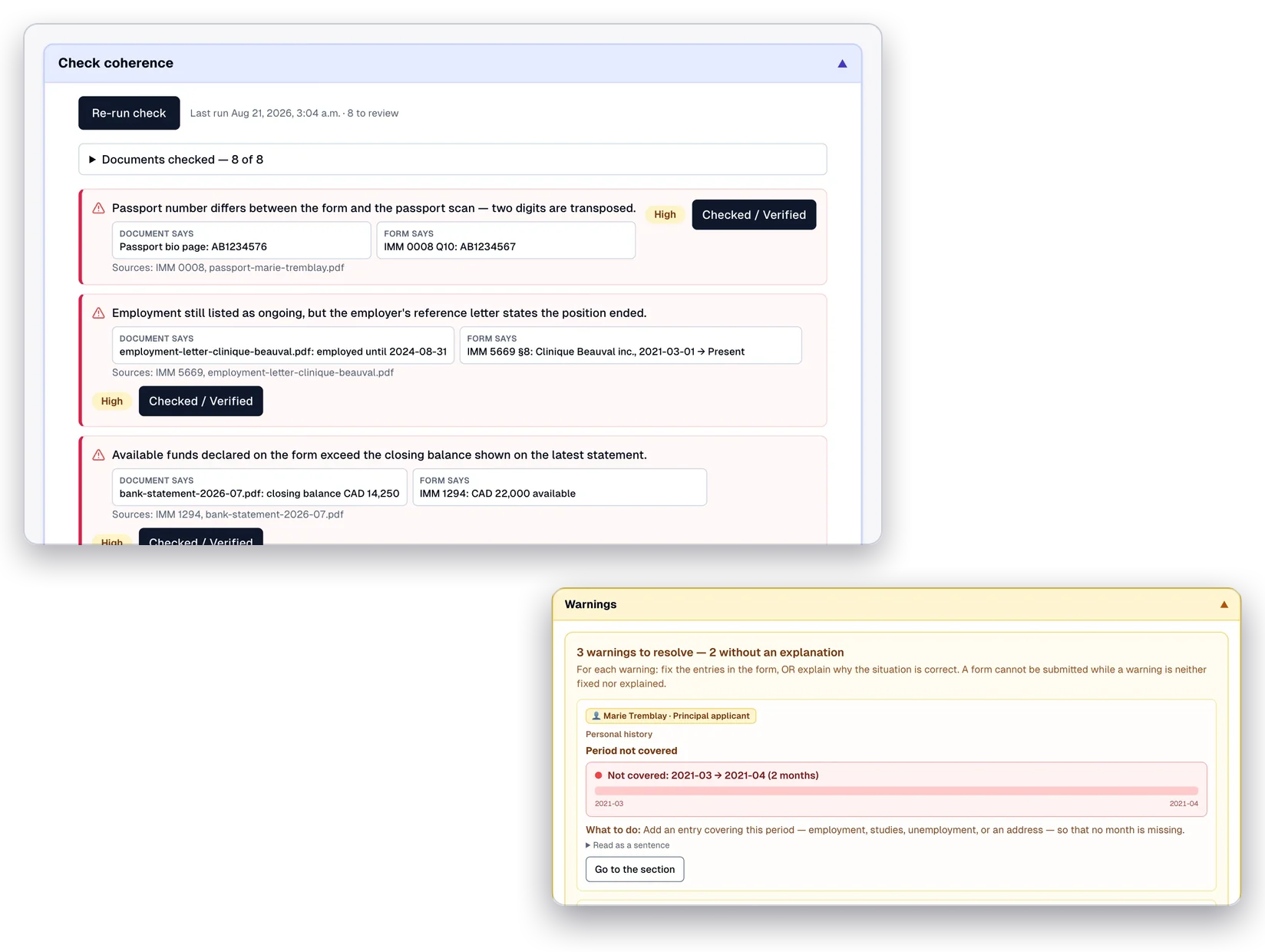The height and width of the screenshot is (952, 1265).
Task: Click Passport bio page: AB1234576 box
Action: pyautogui.click(x=241, y=240)
